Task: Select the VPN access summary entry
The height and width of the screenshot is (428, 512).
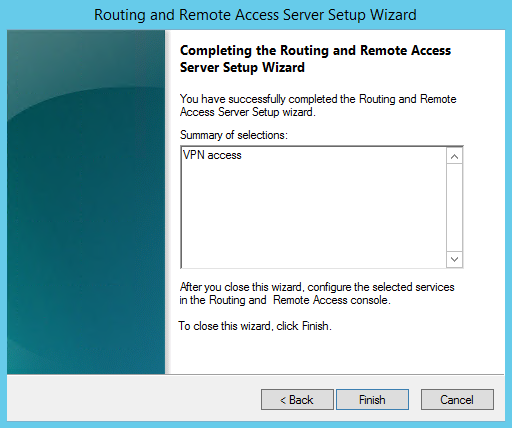Action: [212, 155]
